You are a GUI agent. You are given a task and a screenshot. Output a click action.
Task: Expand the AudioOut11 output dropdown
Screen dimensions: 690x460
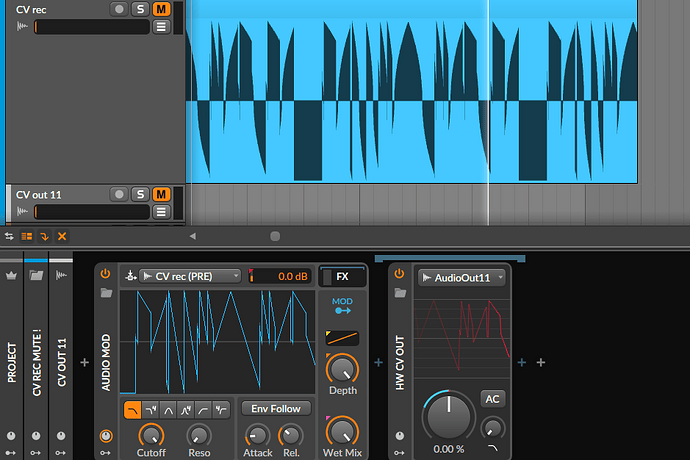[462, 276]
